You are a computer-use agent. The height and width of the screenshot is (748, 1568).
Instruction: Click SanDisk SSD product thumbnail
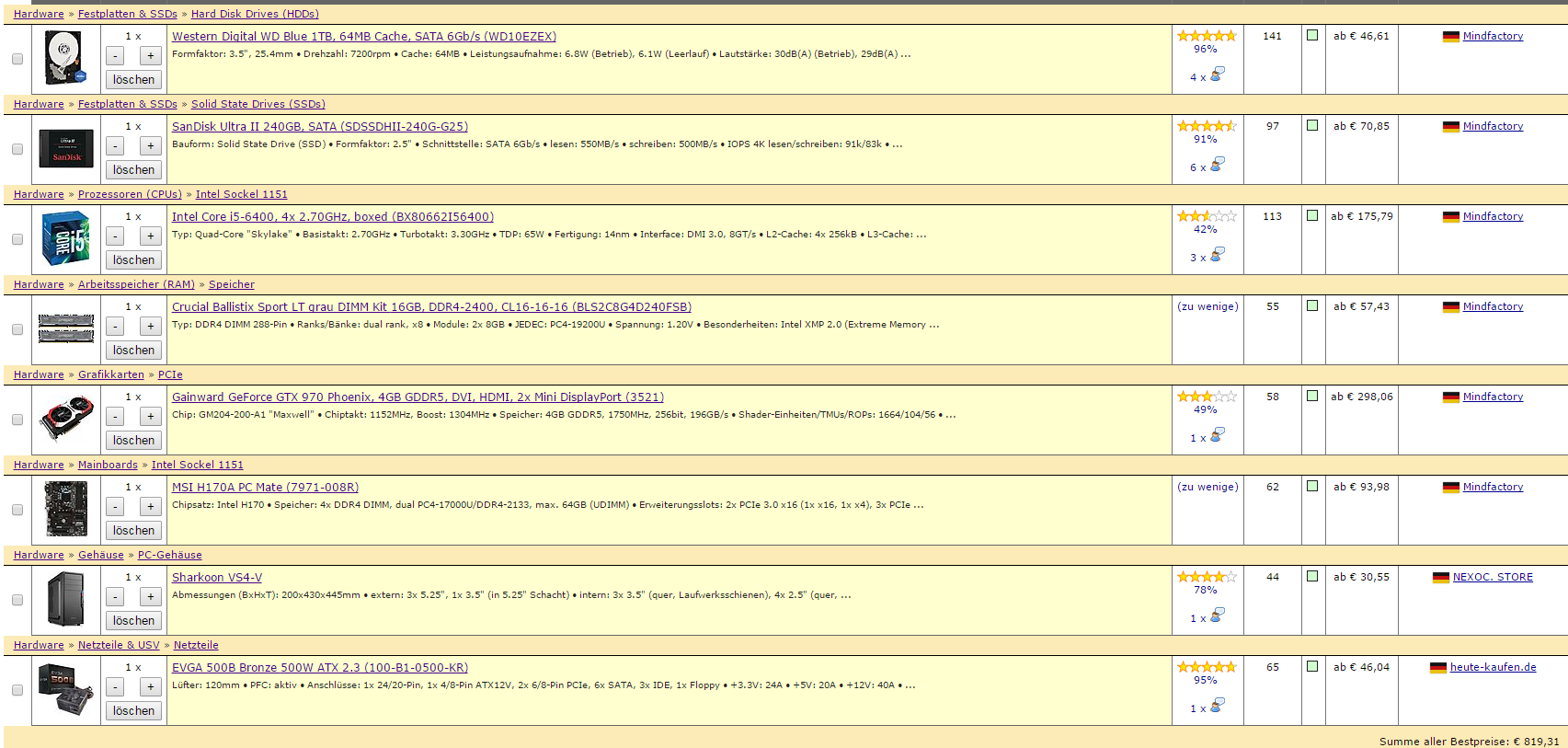66,148
